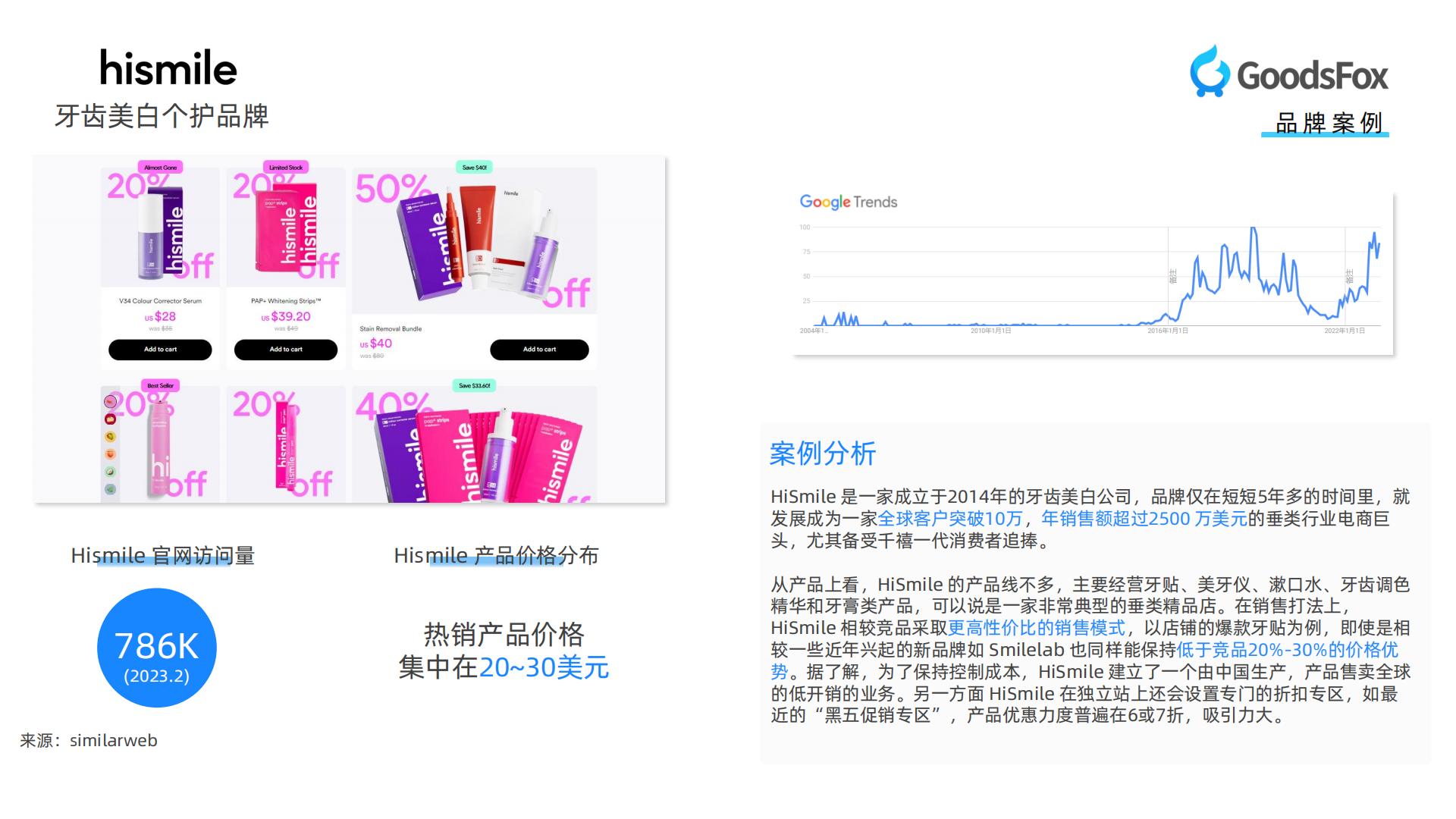Select the selected pink flavour swatch
This screenshot has height=819, width=1456.
point(111,401)
